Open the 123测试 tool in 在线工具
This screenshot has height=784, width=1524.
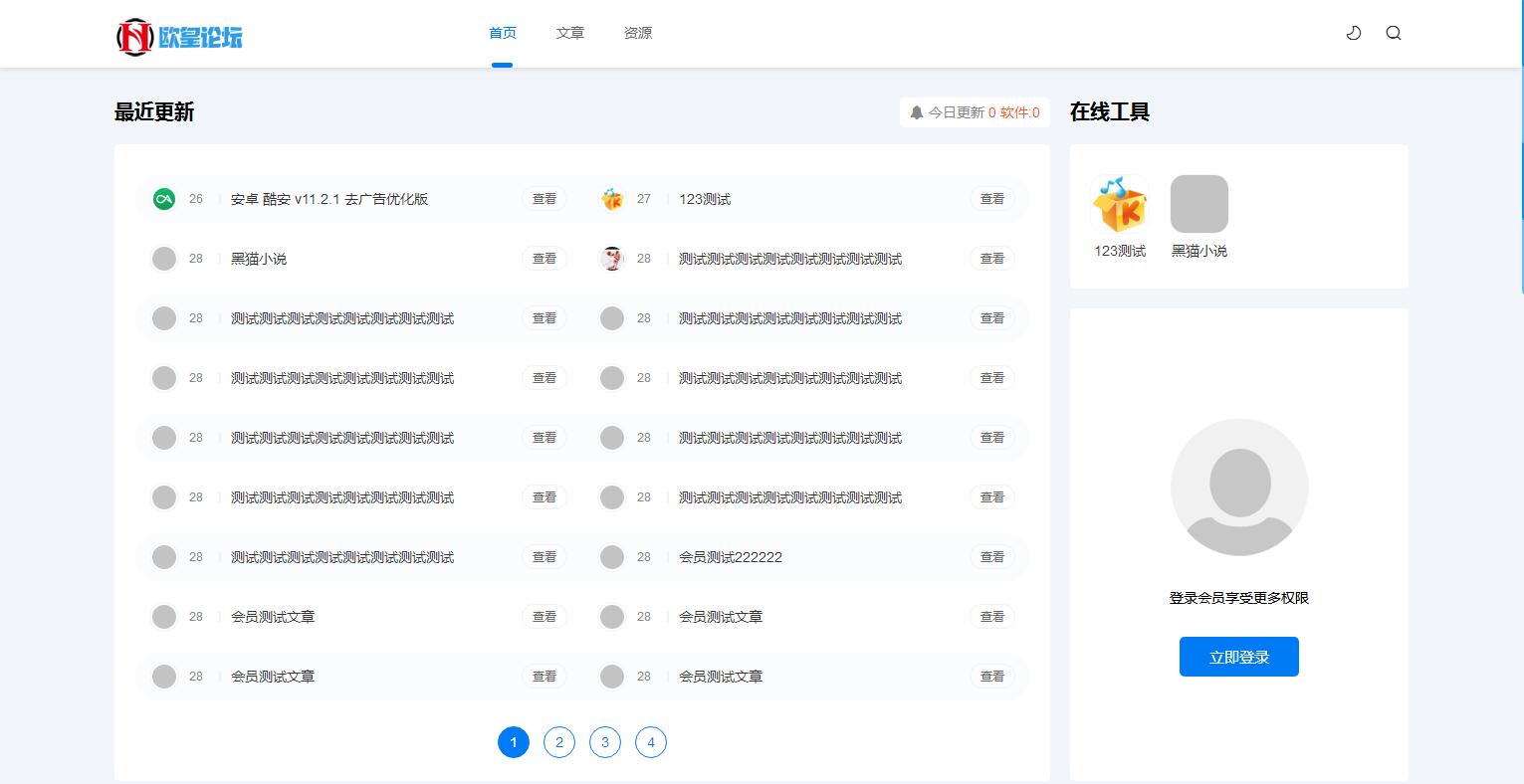1120,204
